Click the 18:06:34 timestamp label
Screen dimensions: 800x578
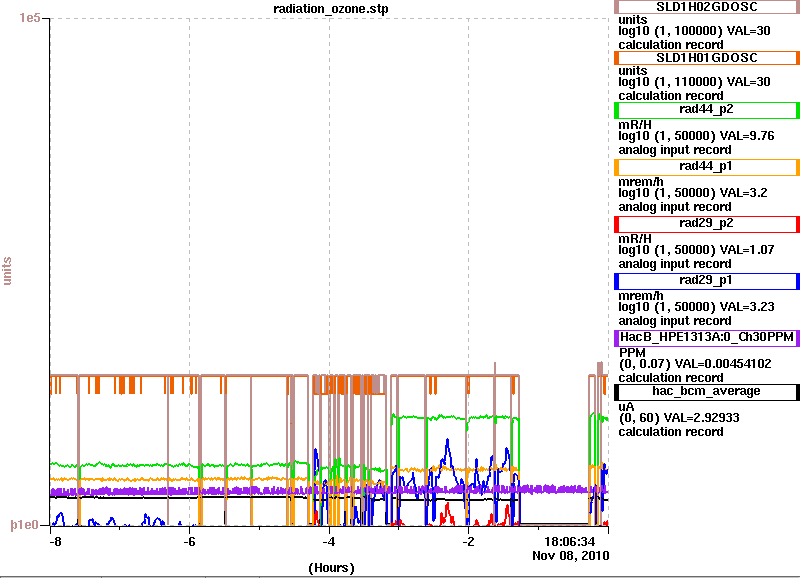pos(569,542)
